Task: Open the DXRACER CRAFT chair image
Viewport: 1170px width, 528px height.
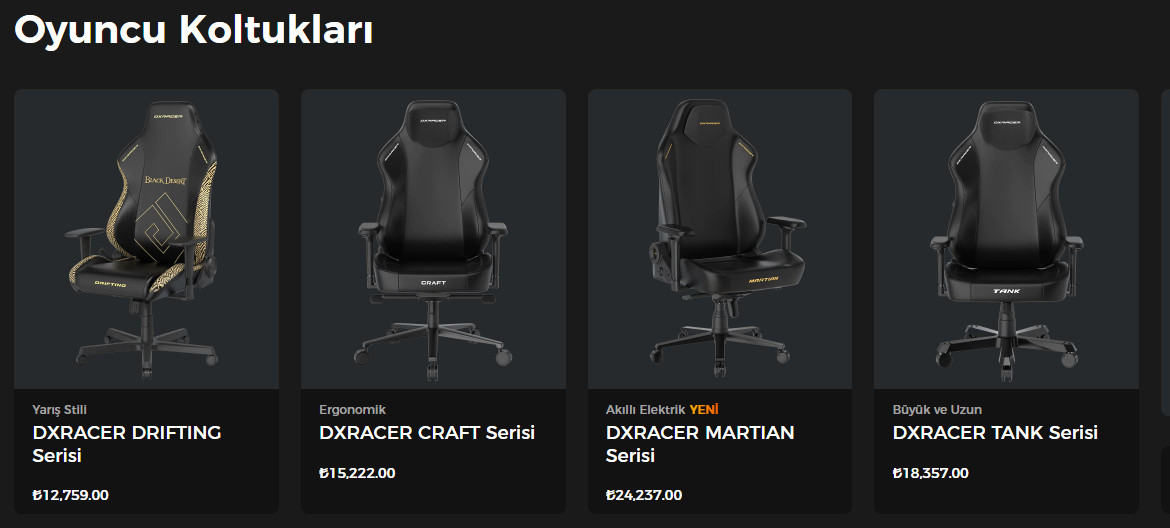Action: pyautogui.click(x=433, y=239)
